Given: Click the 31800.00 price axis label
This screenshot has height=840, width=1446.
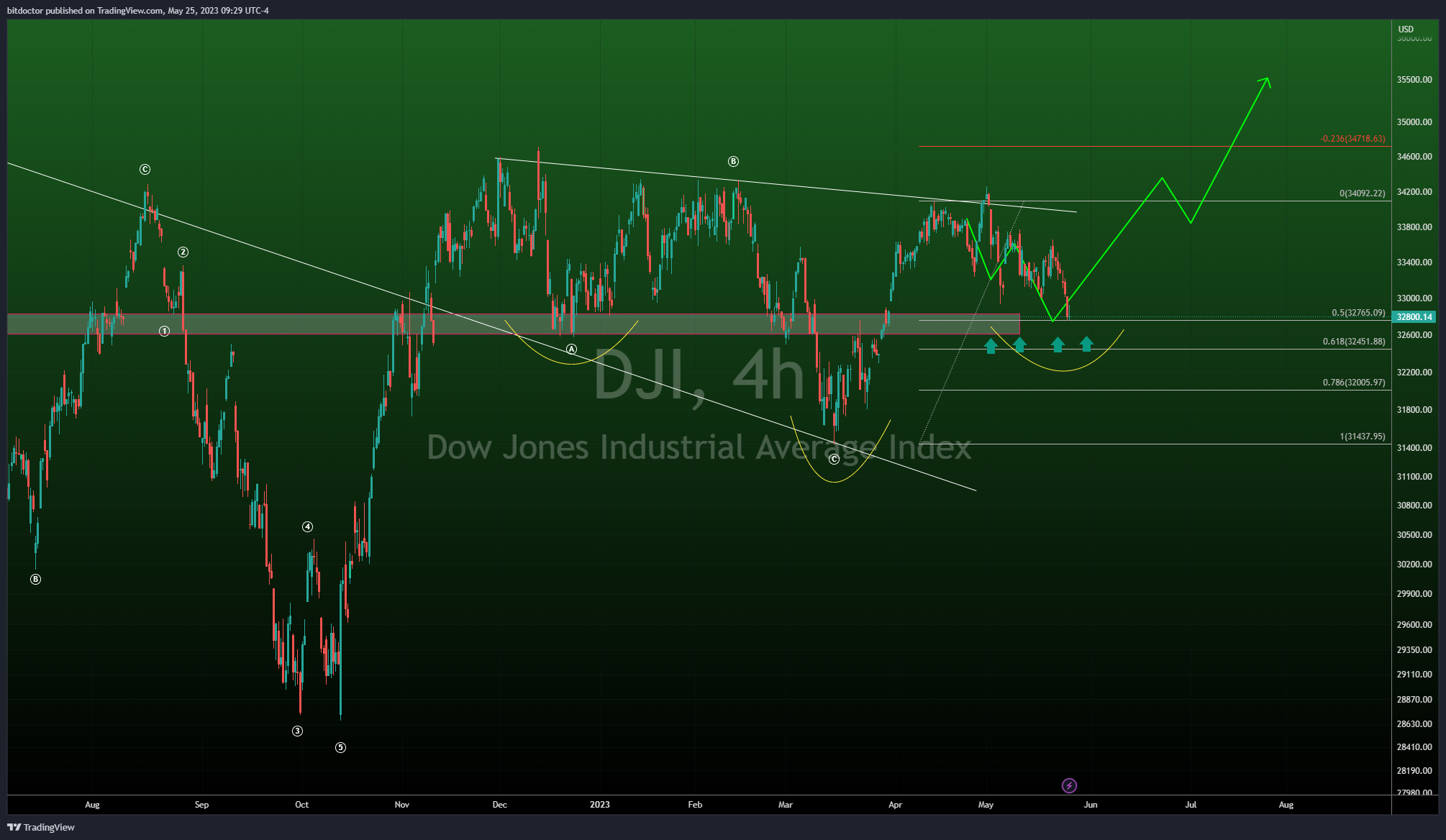Looking at the screenshot, I should pos(1414,410).
